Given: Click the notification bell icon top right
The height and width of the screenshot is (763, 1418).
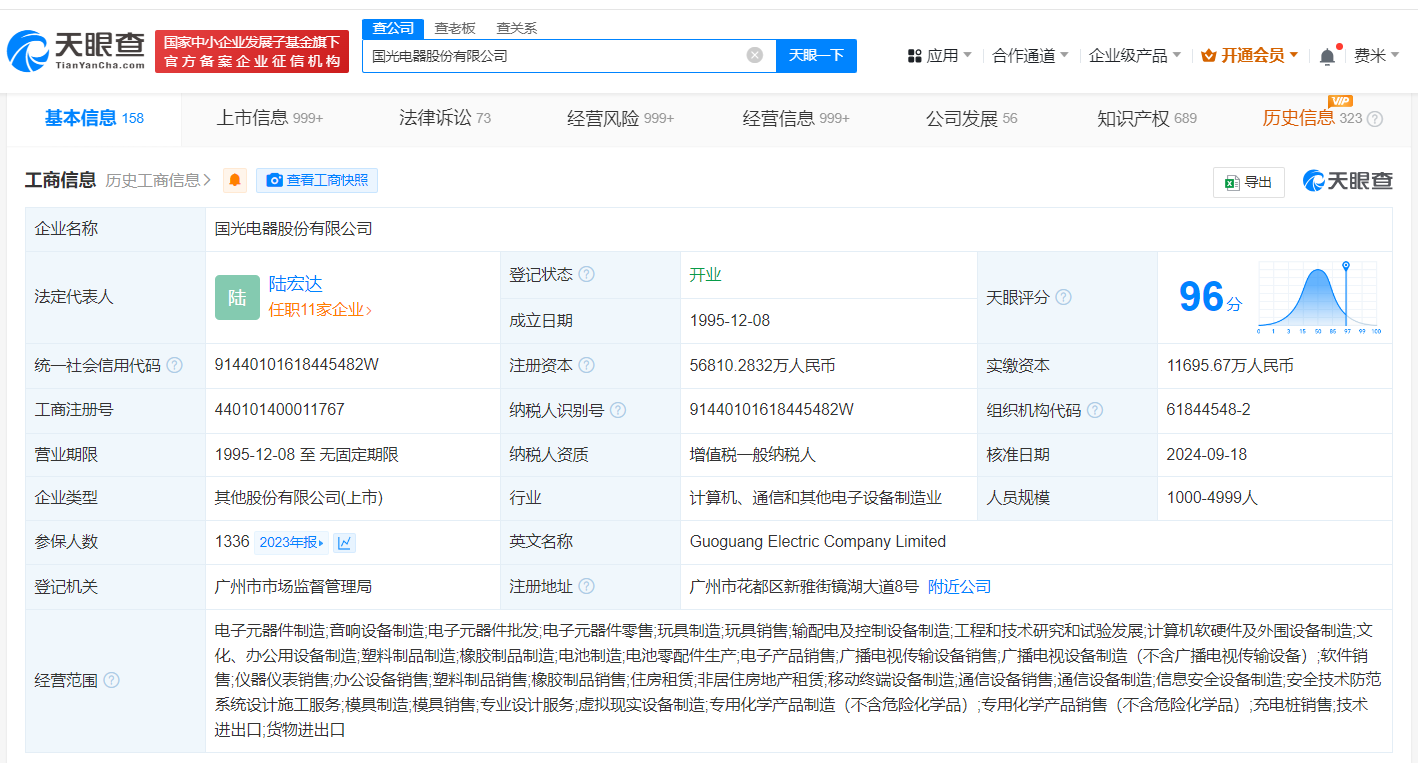Looking at the screenshot, I should (x=1326, y=55).
